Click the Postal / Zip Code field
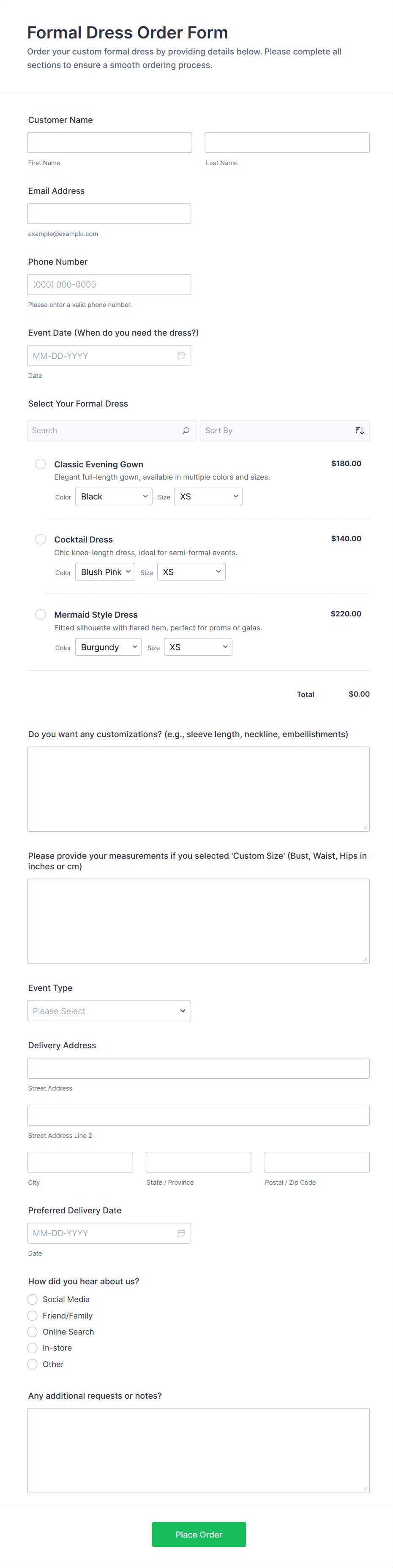 [316, 1161]
